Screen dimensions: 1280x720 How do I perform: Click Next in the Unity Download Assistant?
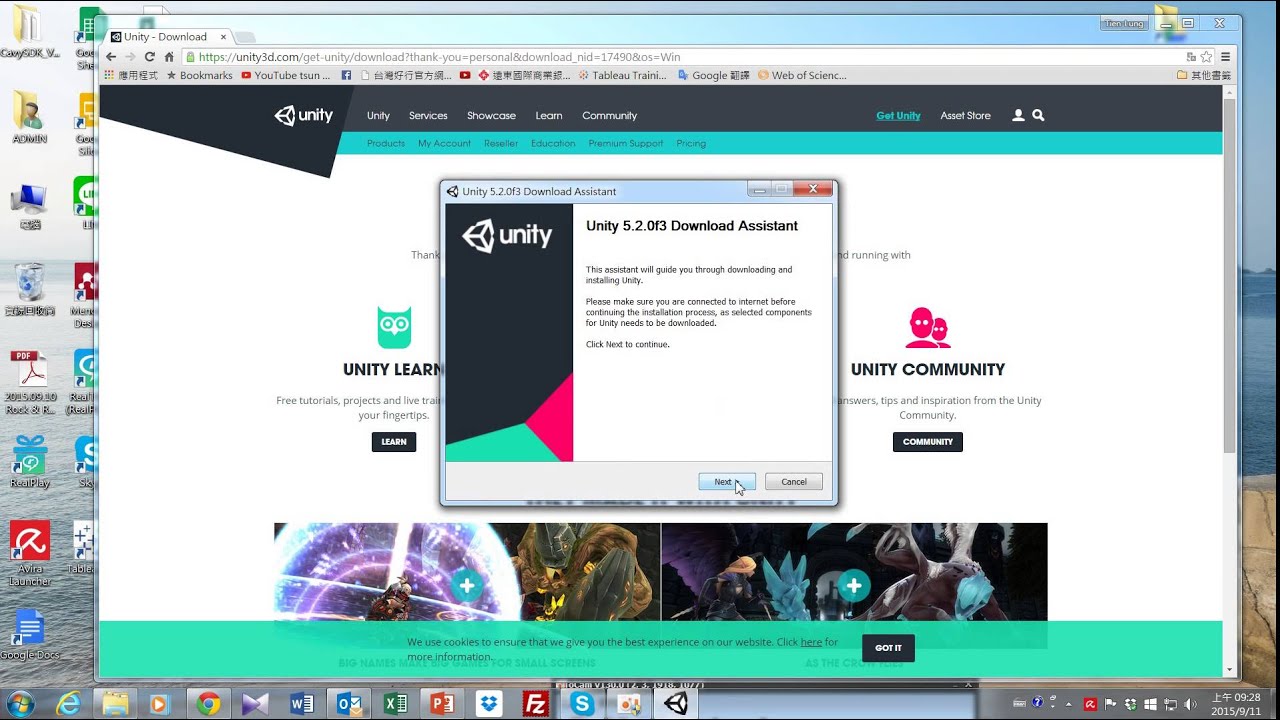click(x=727, y=482)
